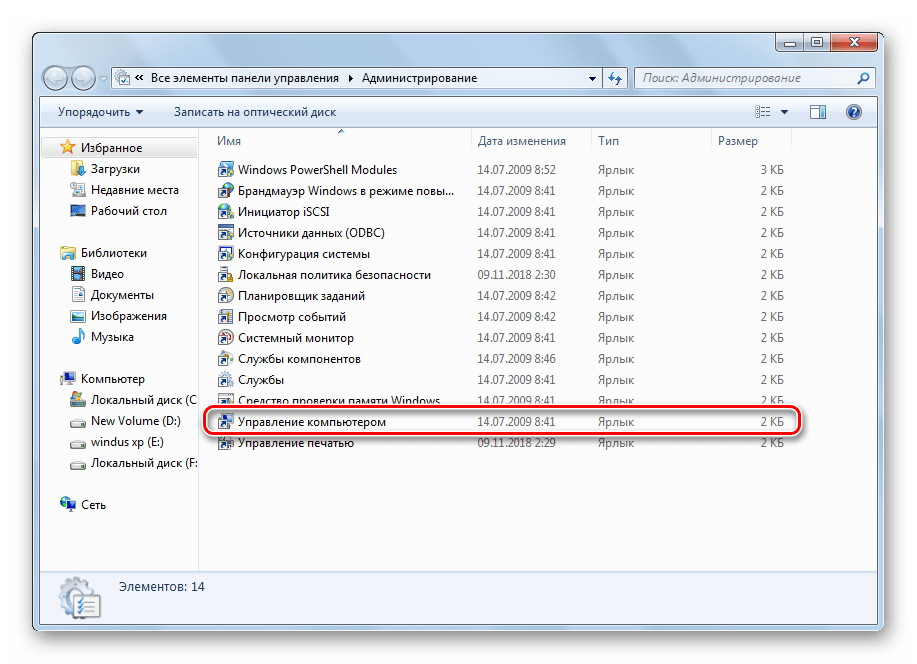Toggle the preview pane icon

[818, 112]
